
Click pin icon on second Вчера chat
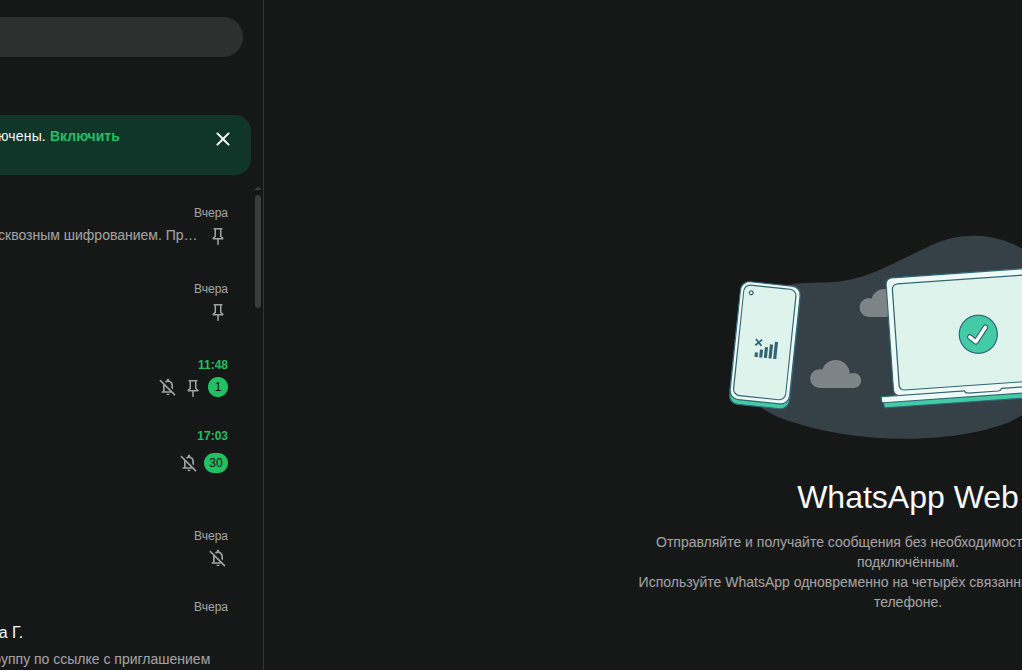pos(218,312)
